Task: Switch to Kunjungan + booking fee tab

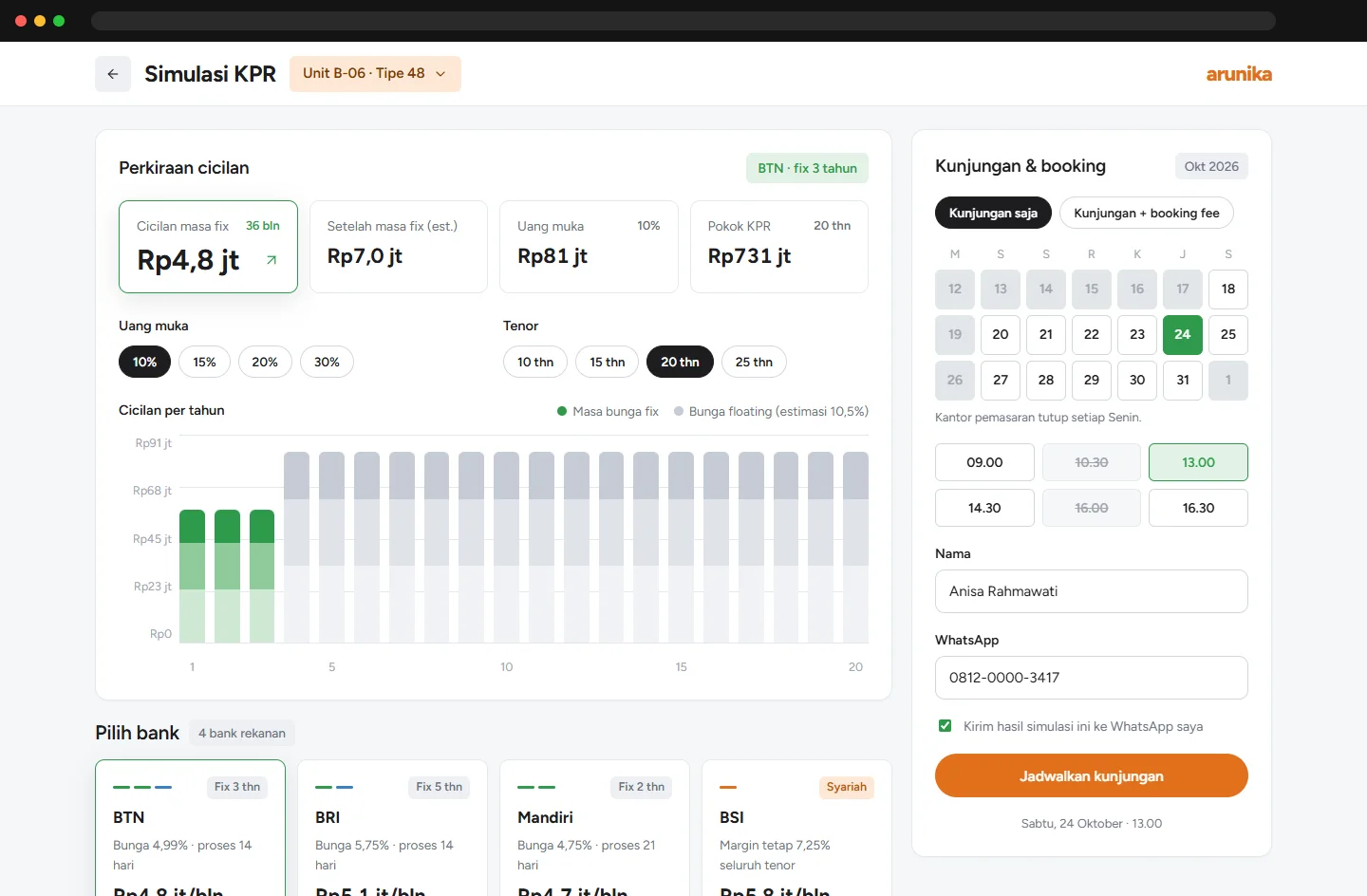Action: (x=1147, y=213)
